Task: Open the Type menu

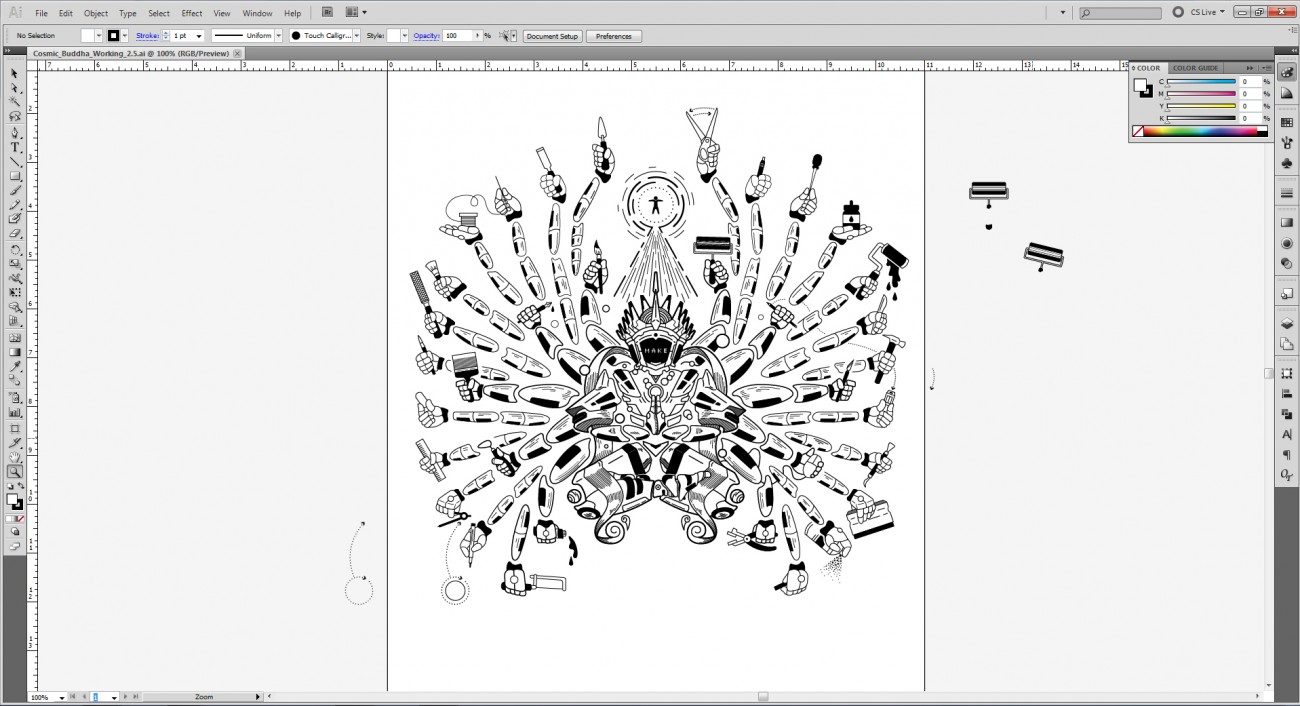Action: coord(128,13)
